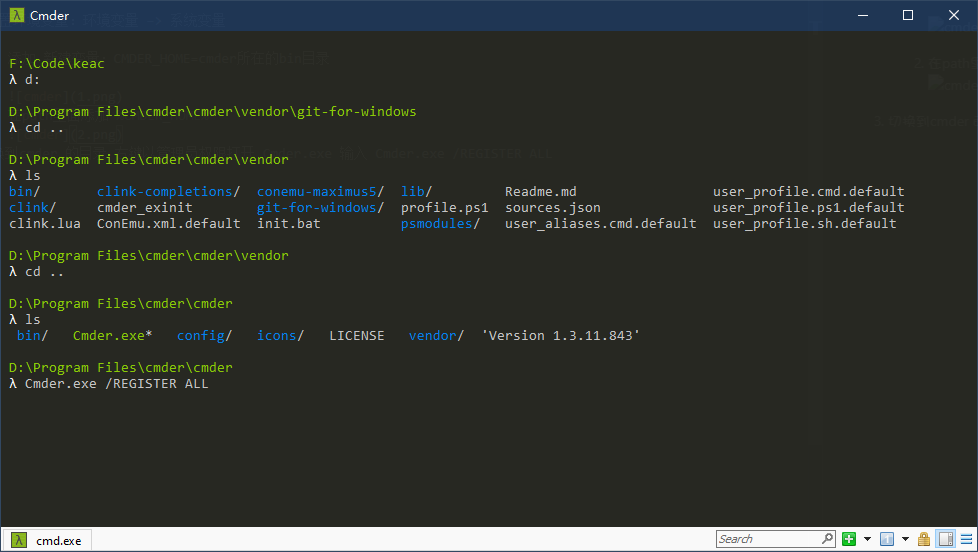This screenshot has height=552, width=978.
Task: Switch to the cmd.exe tab
Action: point(58,540)
